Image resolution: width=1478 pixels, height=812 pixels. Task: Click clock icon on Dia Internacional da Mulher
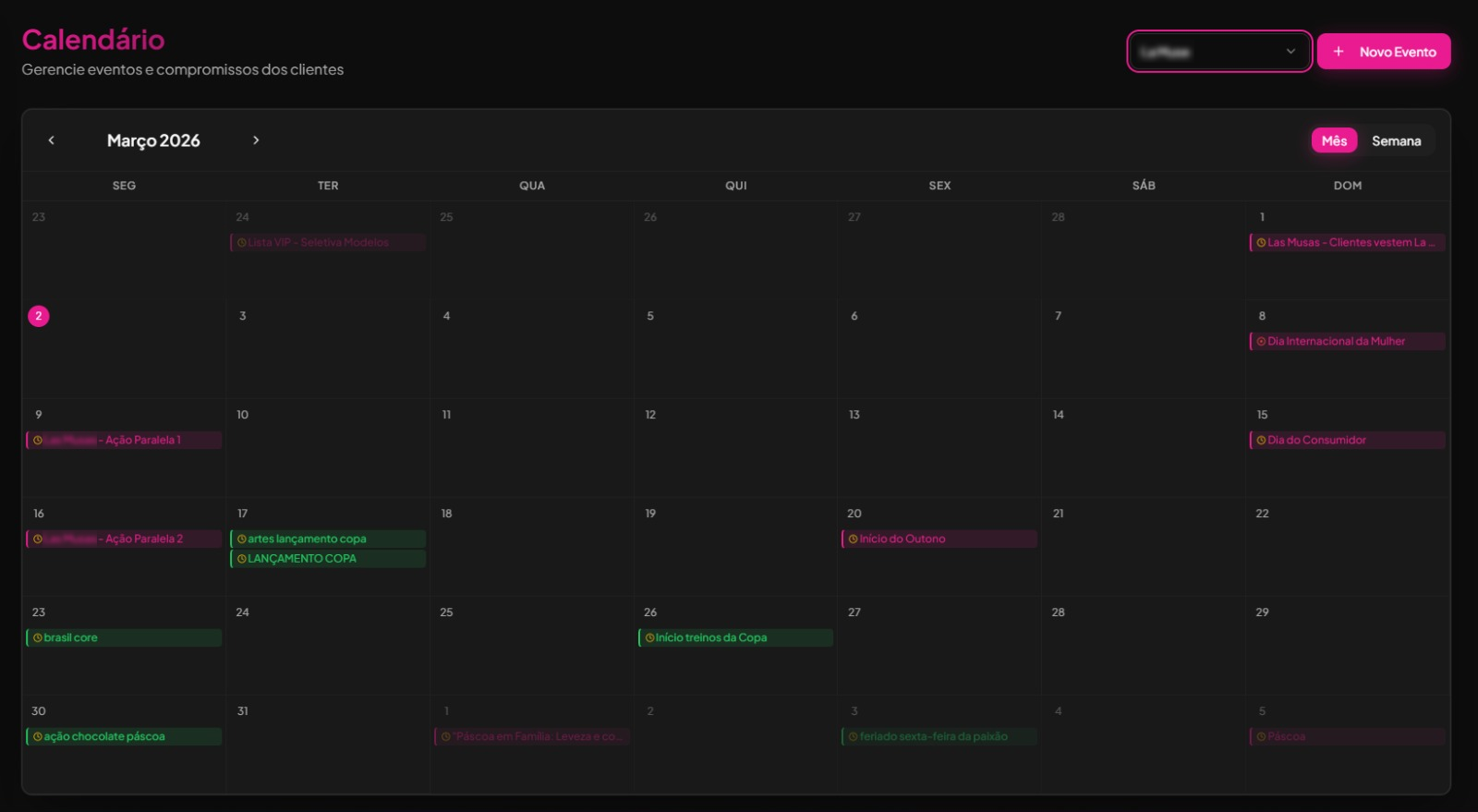pos(1261,341)
